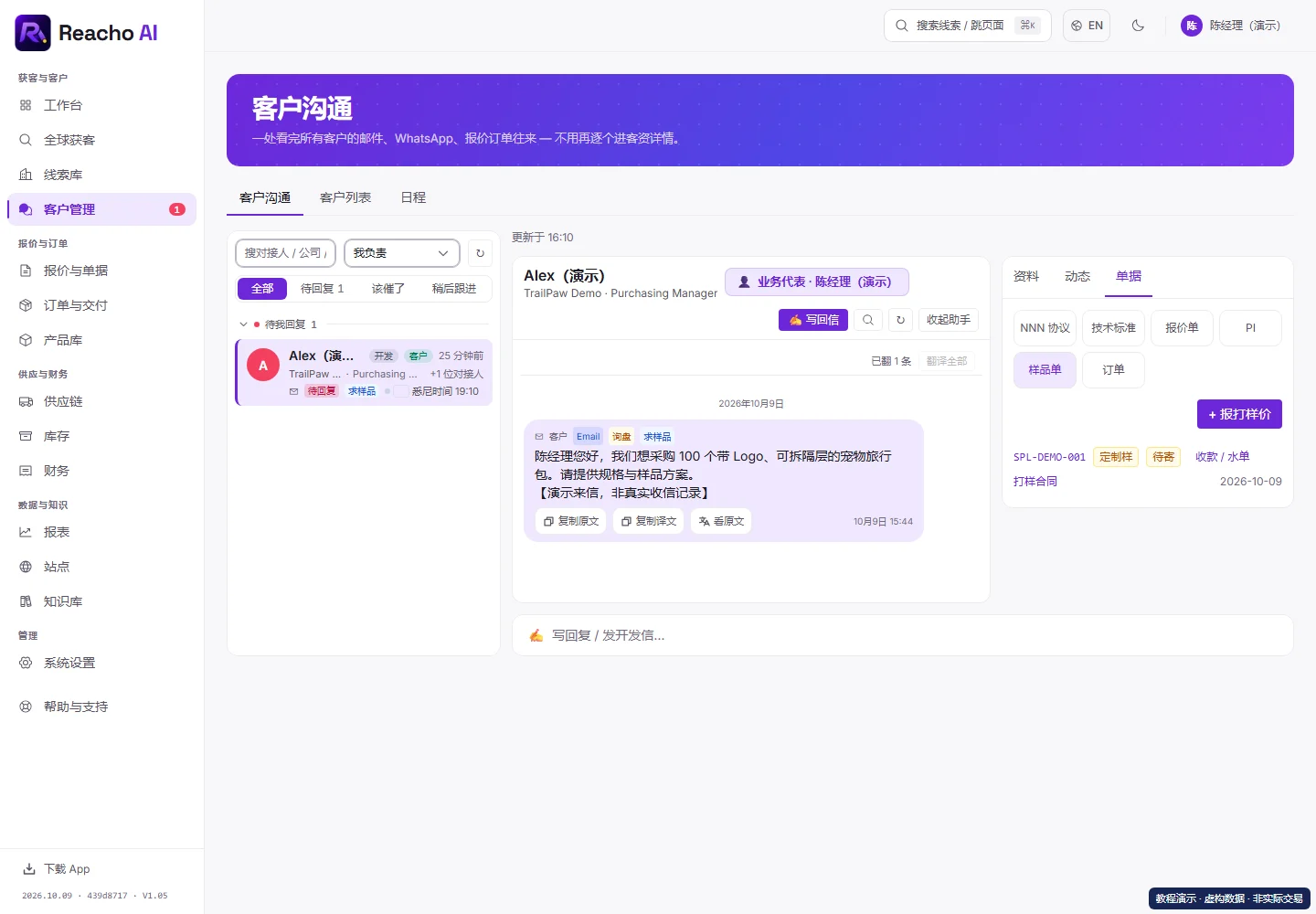This screenshot has height=914, width=1316.
Task: Switch to the 客户列表 tab
Action: pos(345,197)
